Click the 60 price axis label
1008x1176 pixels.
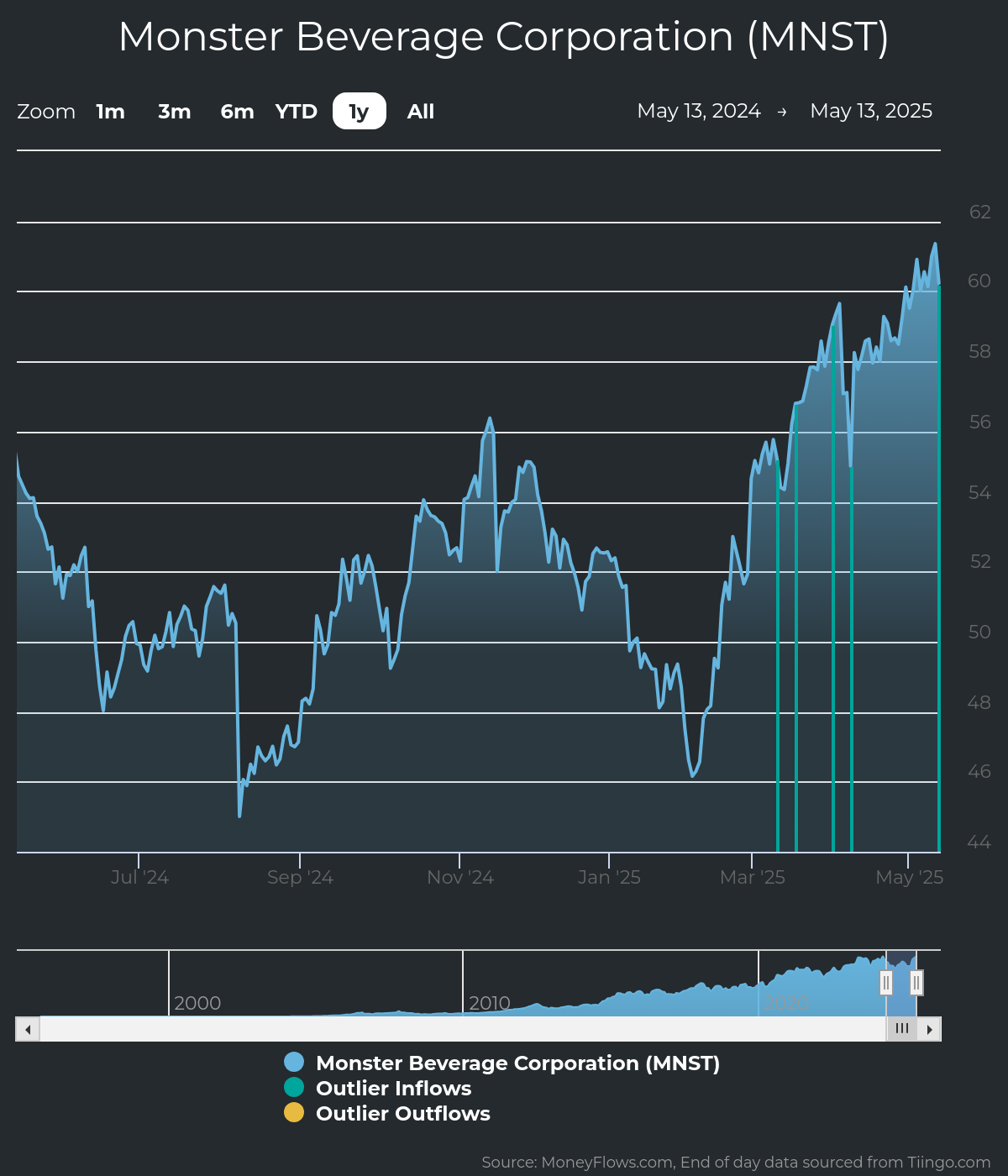979,281
